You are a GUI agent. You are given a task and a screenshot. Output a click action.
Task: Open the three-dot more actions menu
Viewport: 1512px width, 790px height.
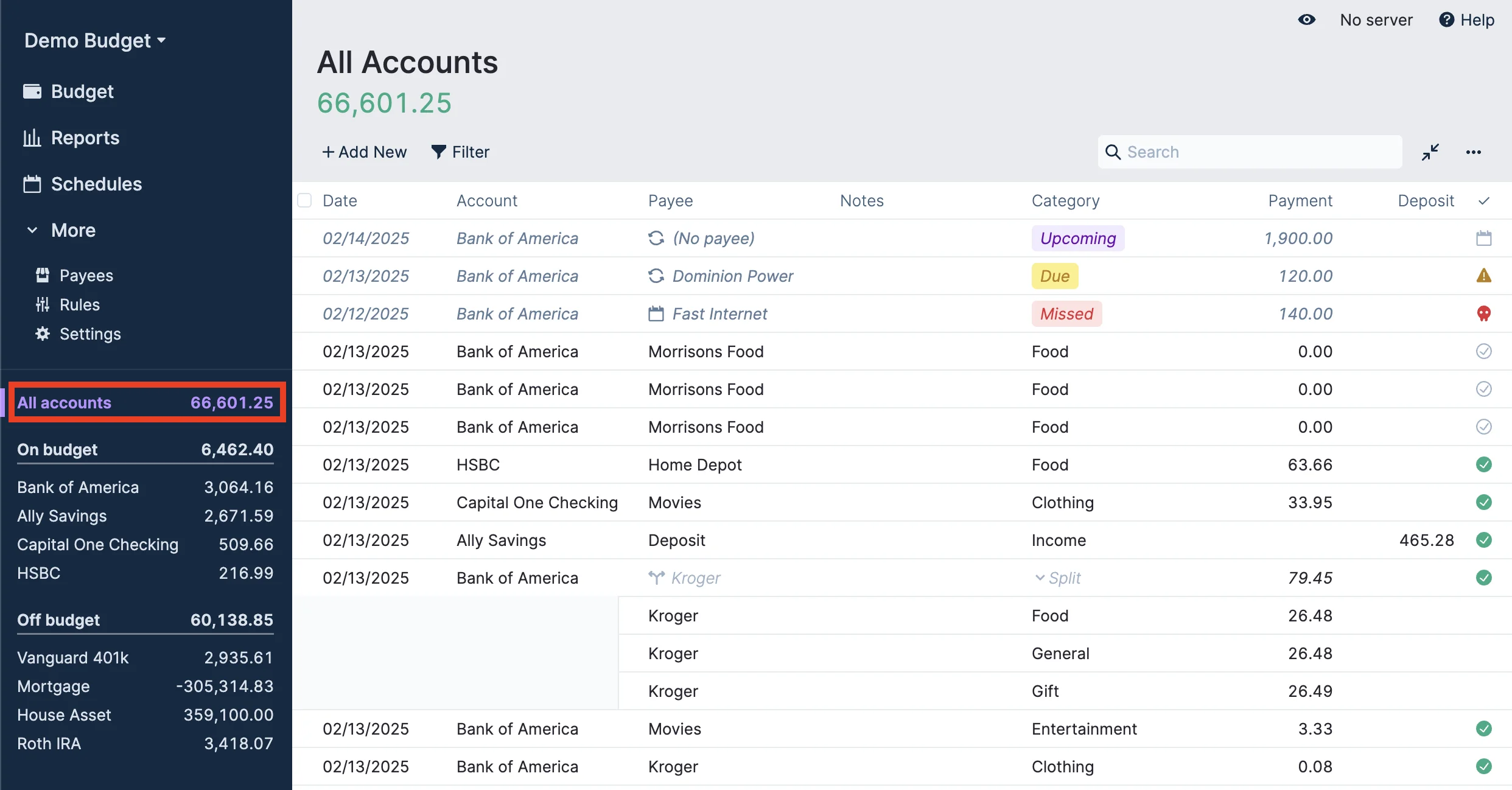click(x=1473, y=152)
